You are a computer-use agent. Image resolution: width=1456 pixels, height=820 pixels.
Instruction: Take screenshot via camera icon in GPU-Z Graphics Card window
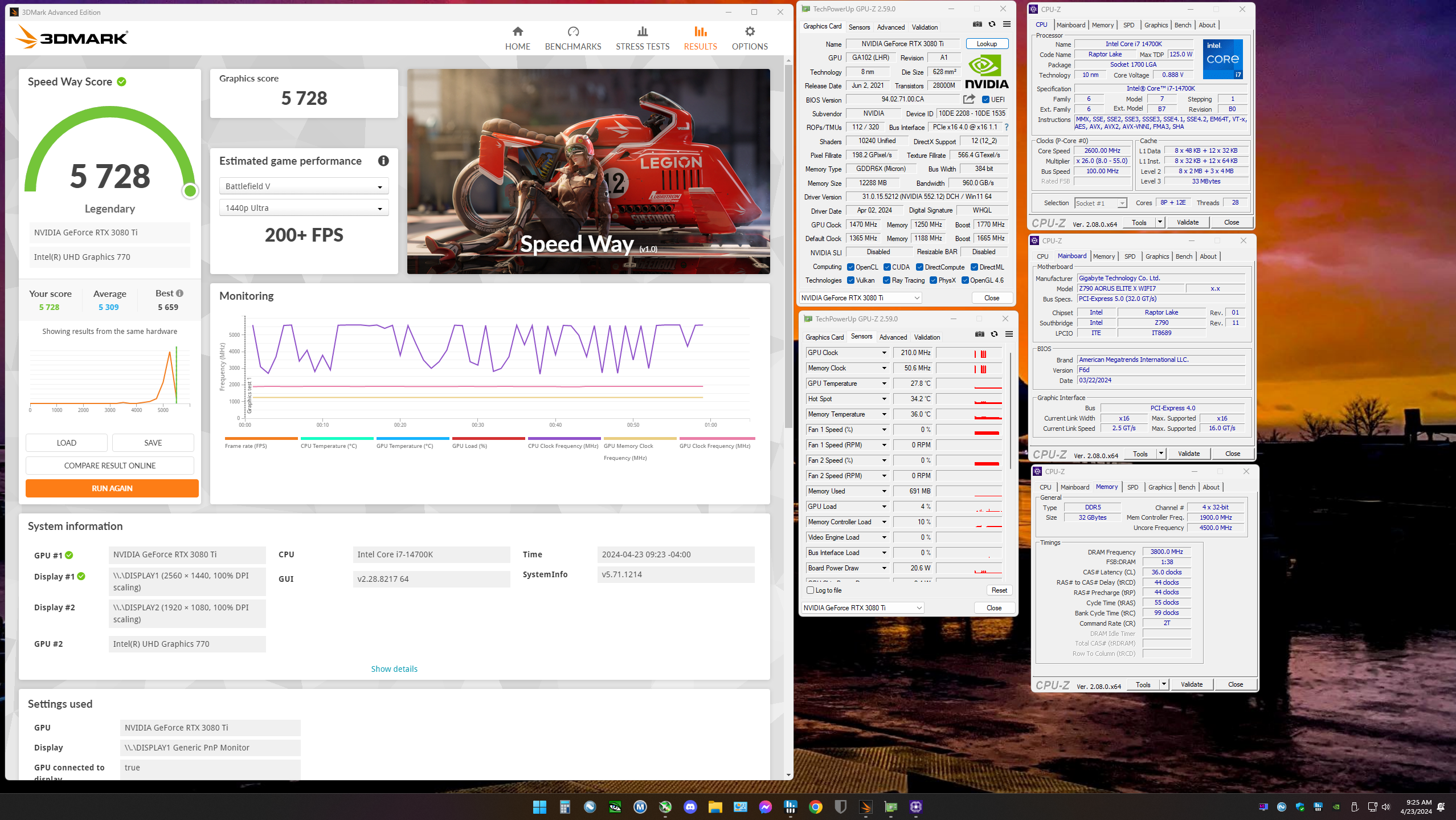click(x=977, y=25)
